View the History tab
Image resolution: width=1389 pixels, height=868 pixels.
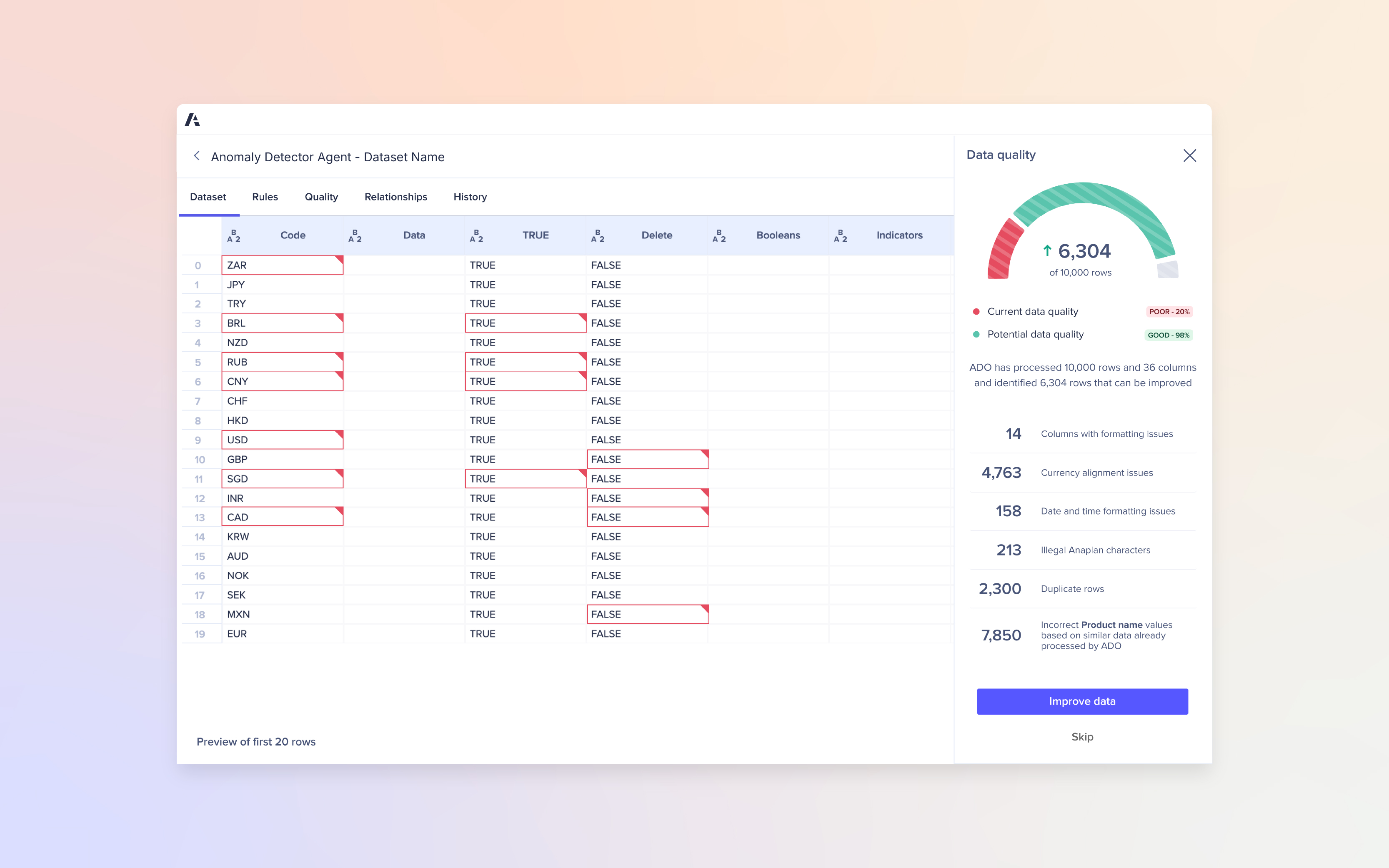(470, 197)
